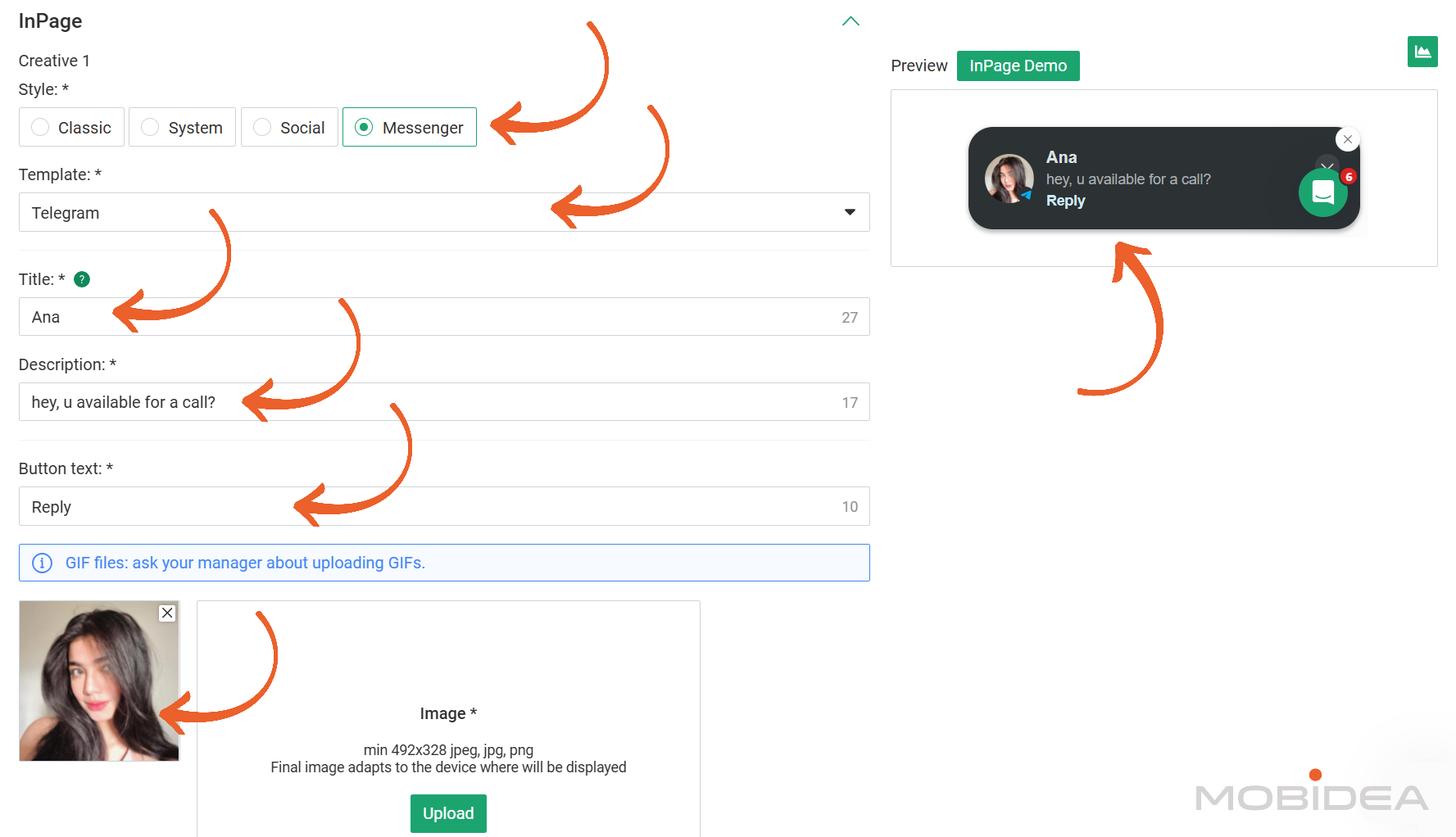Screen dimensions: 1456x837
Task: Select the Messenger style option
Action: pyautogui.click(x=409, y=127)
